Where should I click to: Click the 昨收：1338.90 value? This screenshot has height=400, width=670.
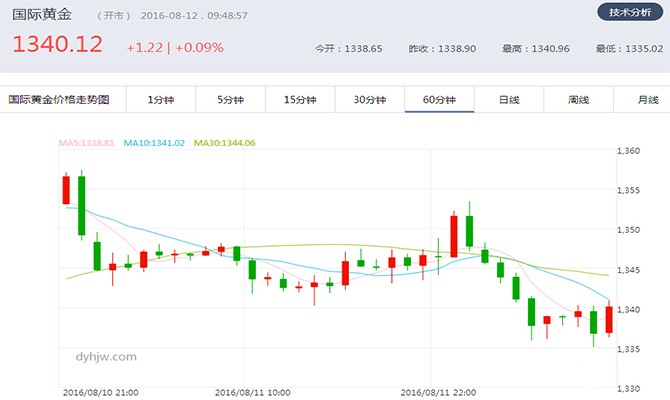click(442, 49)
